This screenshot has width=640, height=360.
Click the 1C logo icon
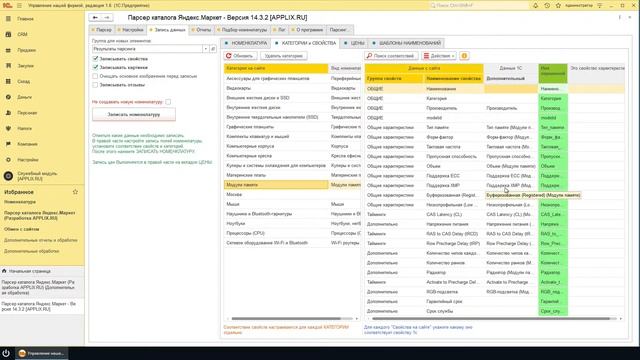point(7,5)
